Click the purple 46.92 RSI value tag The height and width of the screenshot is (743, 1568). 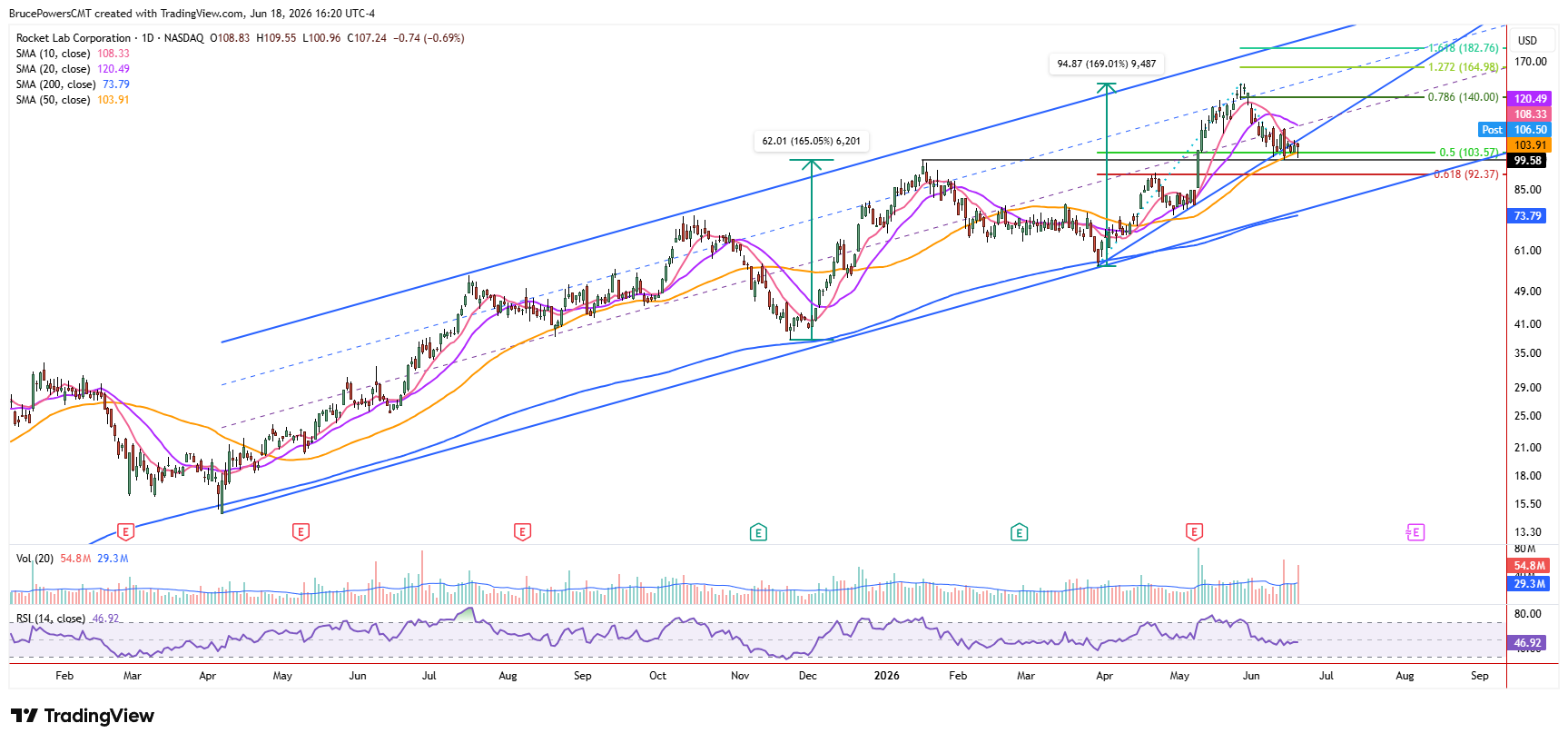tap(1528, 643)
